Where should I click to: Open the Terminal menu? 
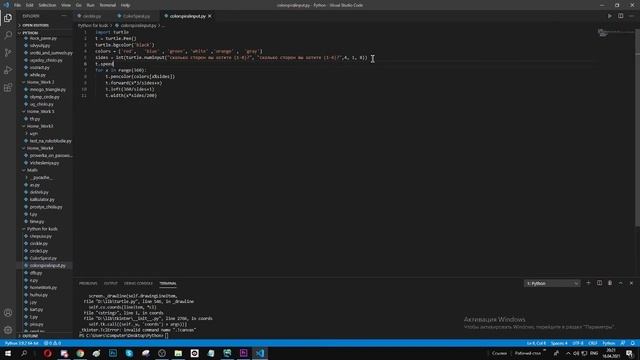[108, 5]
